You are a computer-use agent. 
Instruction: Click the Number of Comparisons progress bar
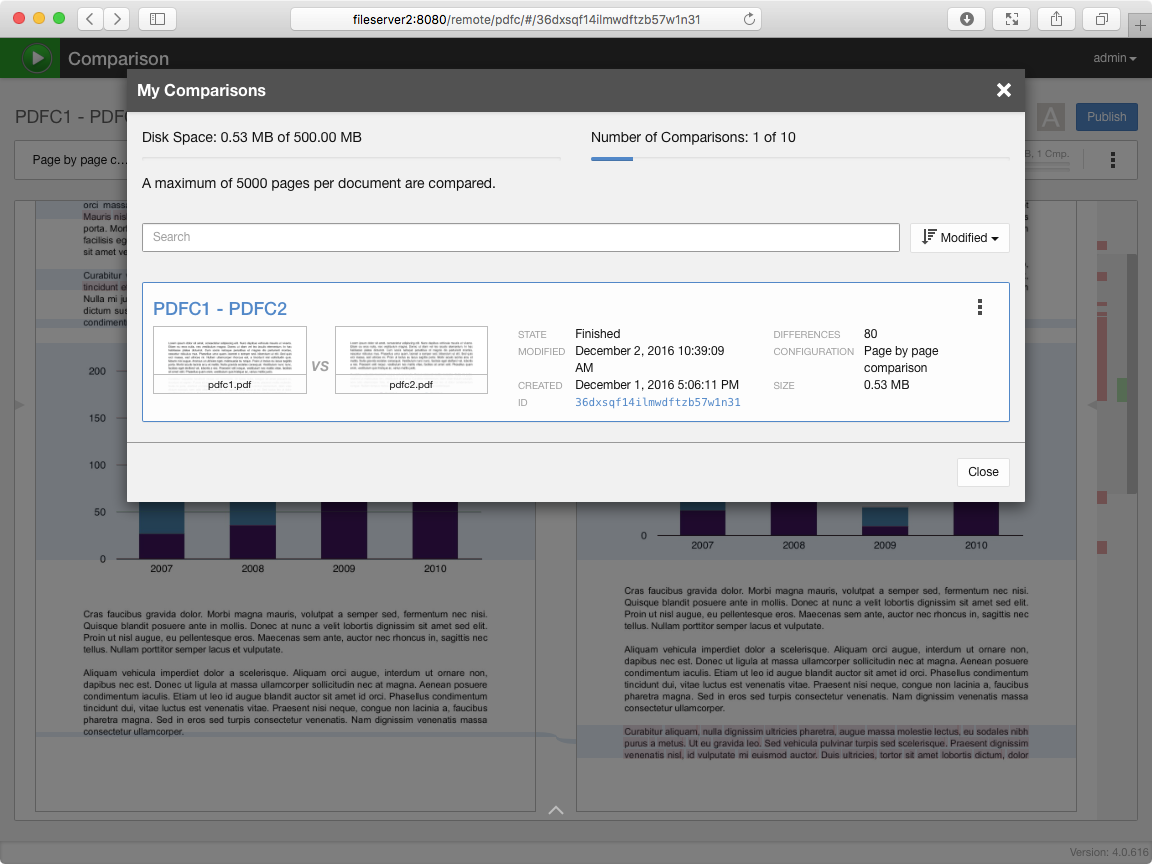[x=800, y=159]
